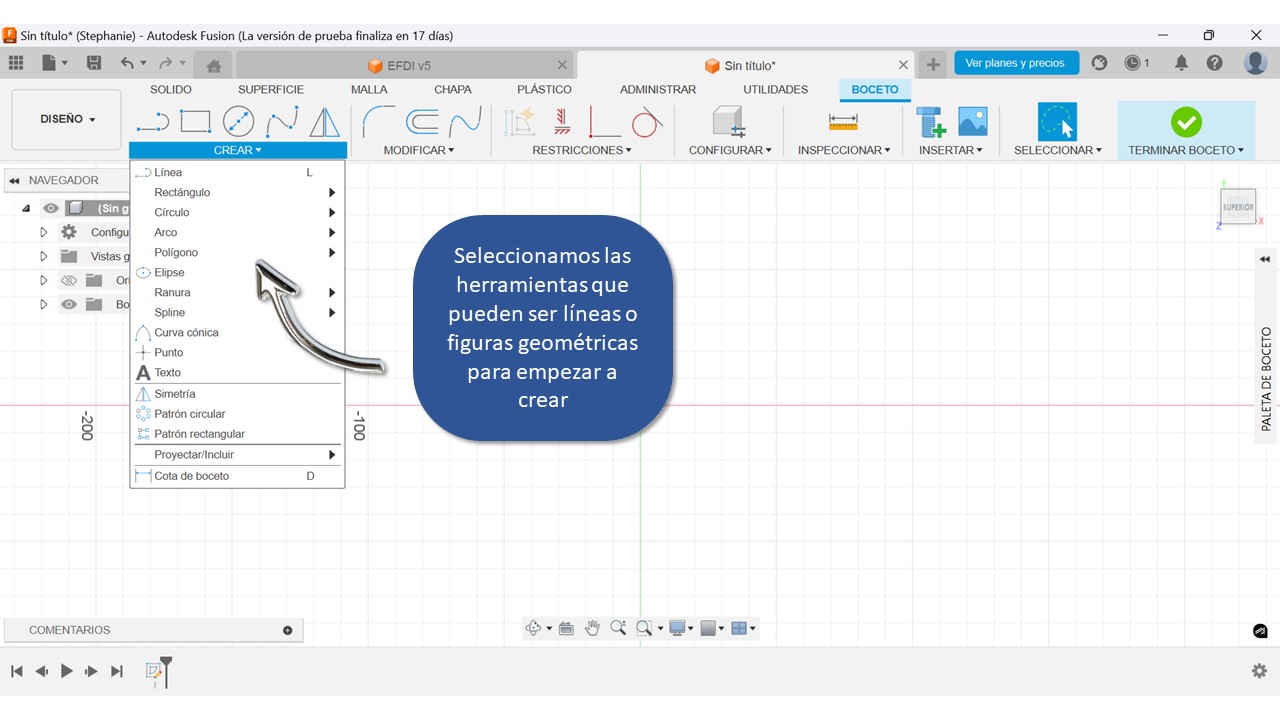This screenshot has height=720, width=1280.
Task: Click Ver planes y precios button
Action: [x=1015, y=63]
